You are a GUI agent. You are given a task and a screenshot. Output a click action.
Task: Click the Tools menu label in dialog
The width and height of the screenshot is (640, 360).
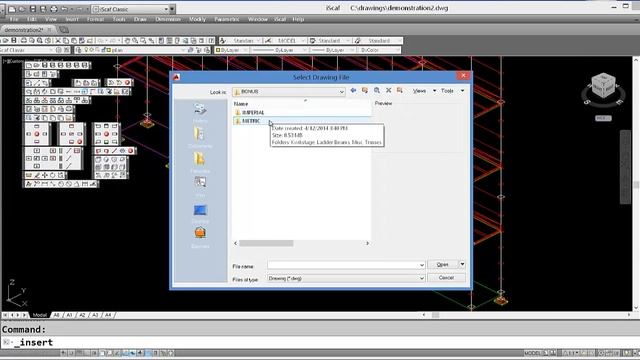click(447, 91)
